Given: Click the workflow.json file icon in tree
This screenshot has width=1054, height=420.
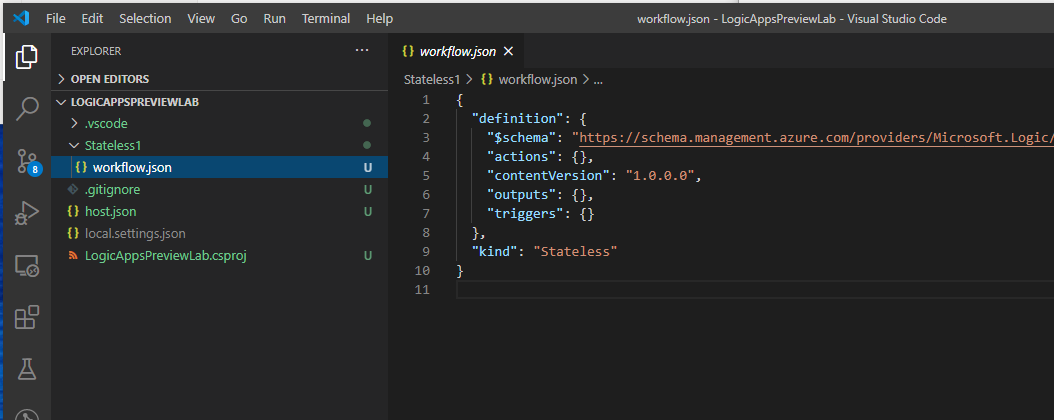Looking at the screenshot, I should point(81,167).
